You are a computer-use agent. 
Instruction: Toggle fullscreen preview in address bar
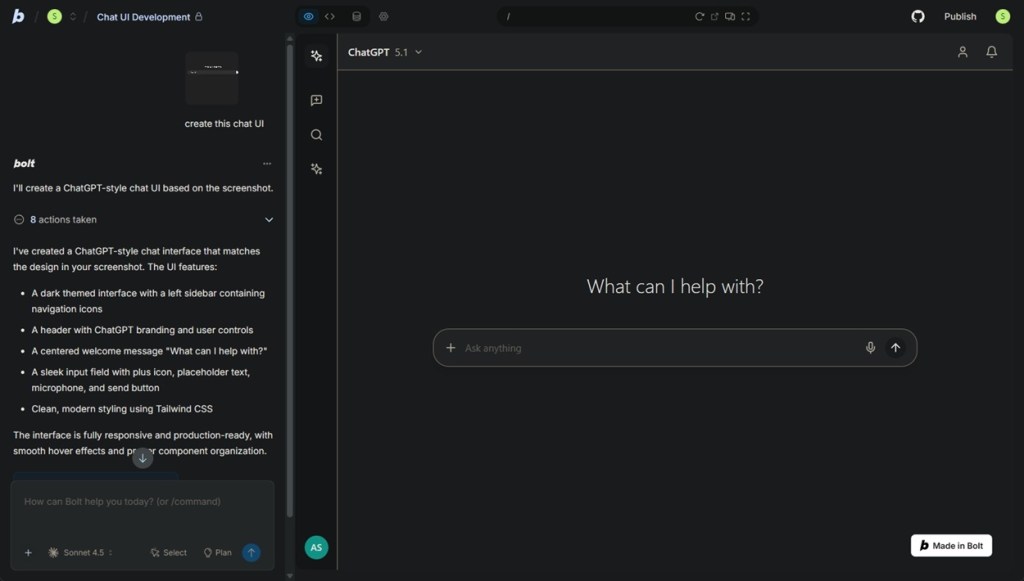(x=746, y=16)
